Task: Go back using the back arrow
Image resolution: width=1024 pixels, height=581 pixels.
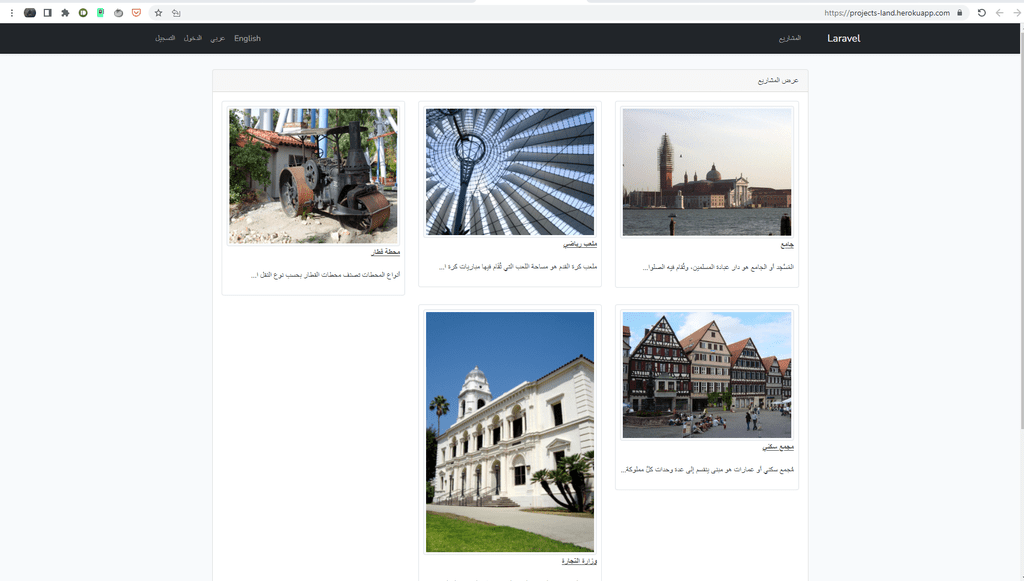Action: tap(1017, 12)
